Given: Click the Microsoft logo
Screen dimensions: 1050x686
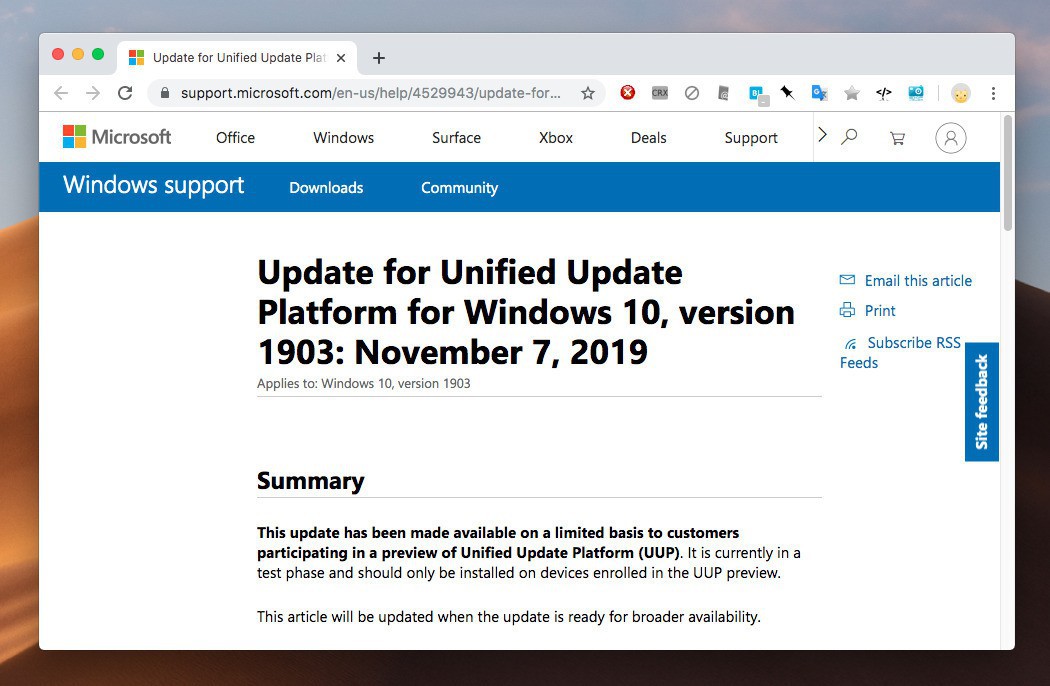Looking at the screenshot, I should [117, 137].
